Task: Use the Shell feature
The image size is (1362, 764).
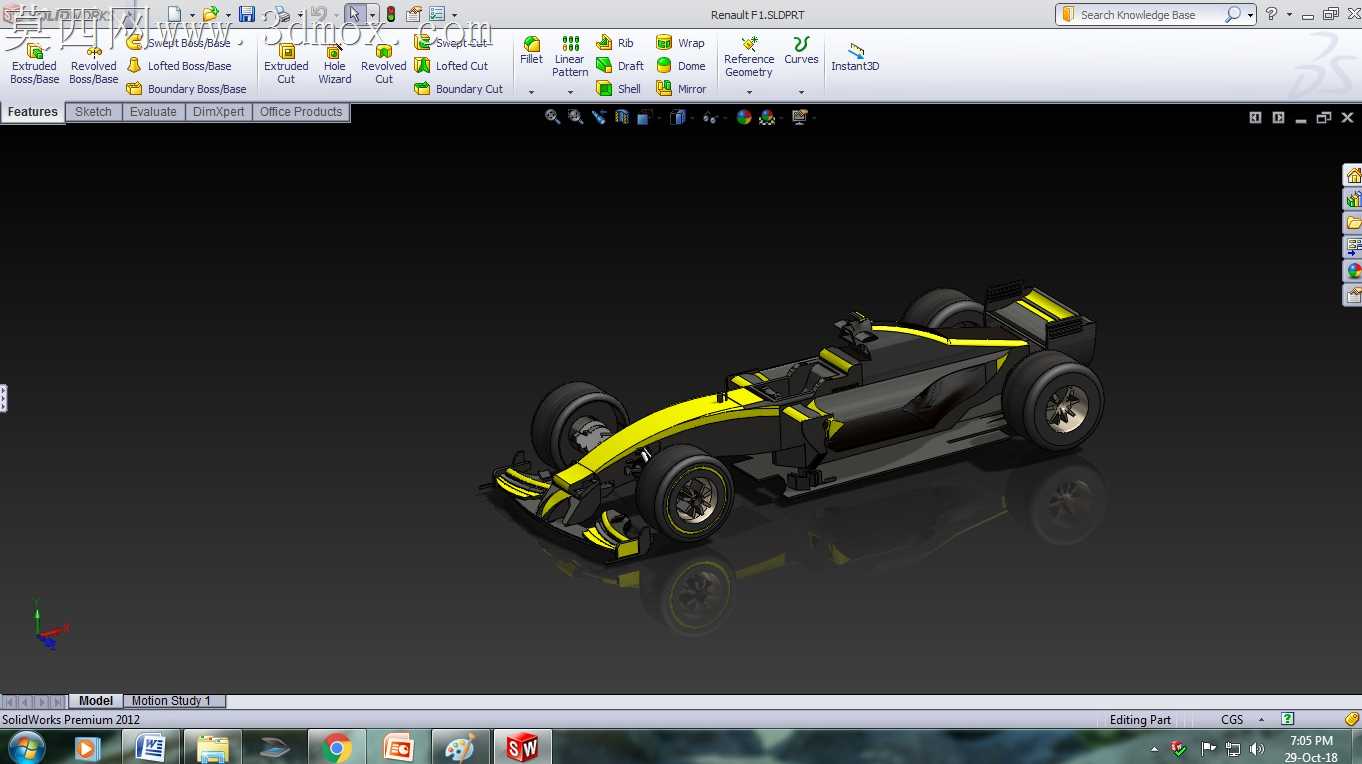Action: tap(619, 89)
